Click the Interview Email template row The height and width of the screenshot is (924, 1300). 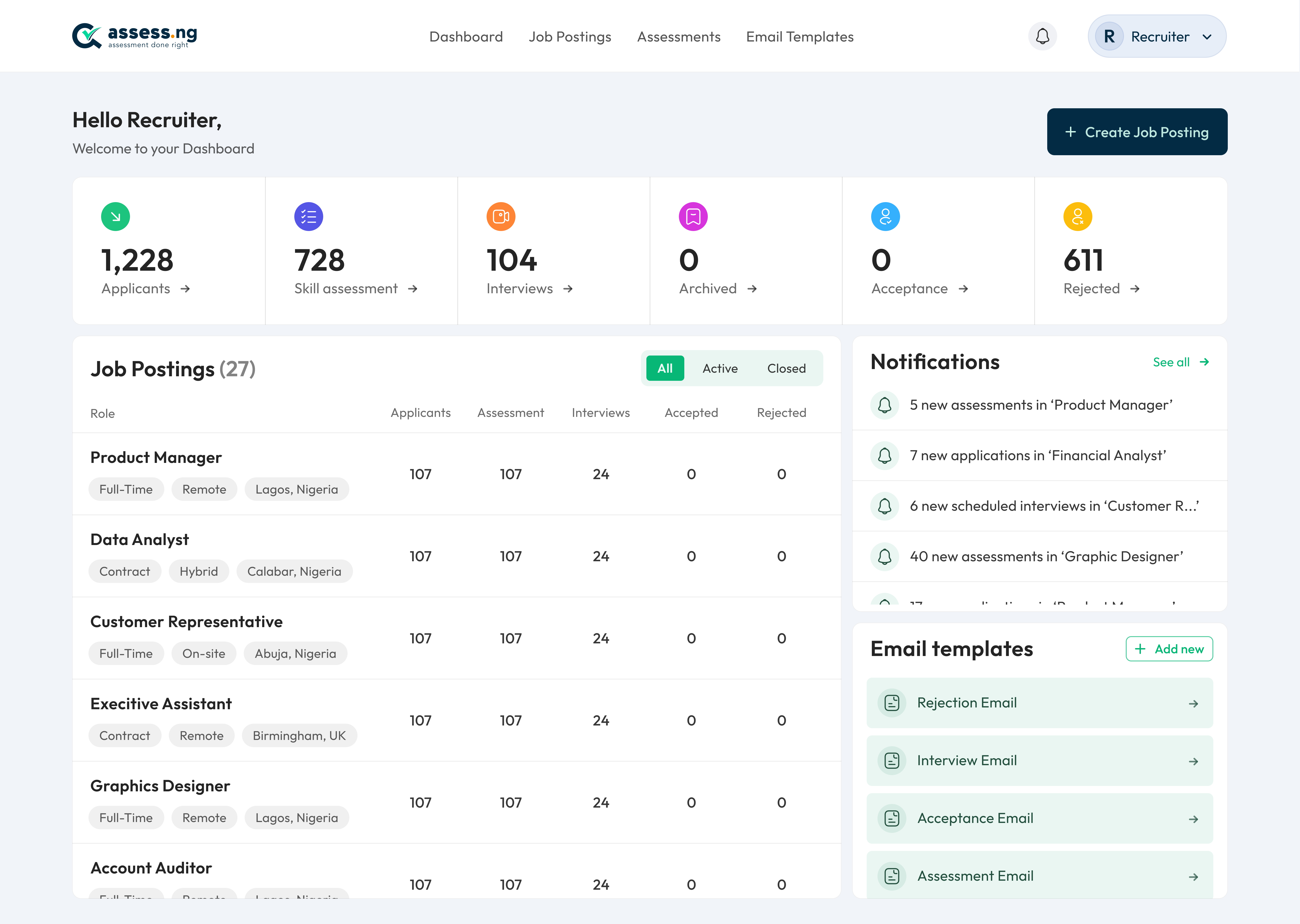1039,761
